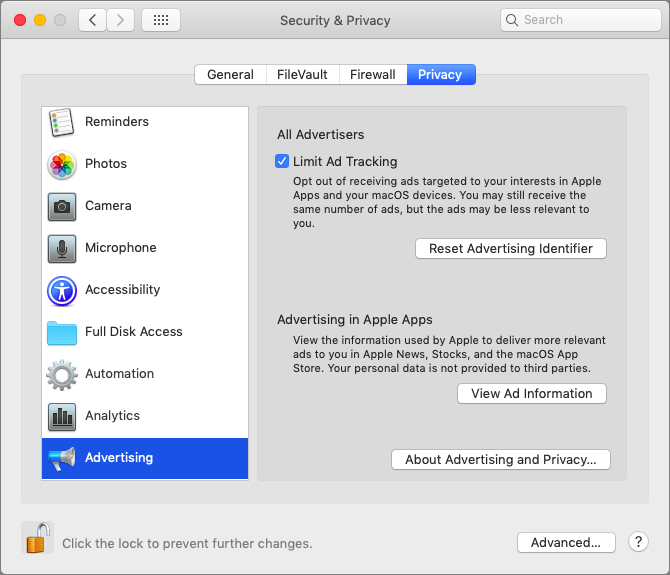Click the Security & Privacy window title

point(335,21)
